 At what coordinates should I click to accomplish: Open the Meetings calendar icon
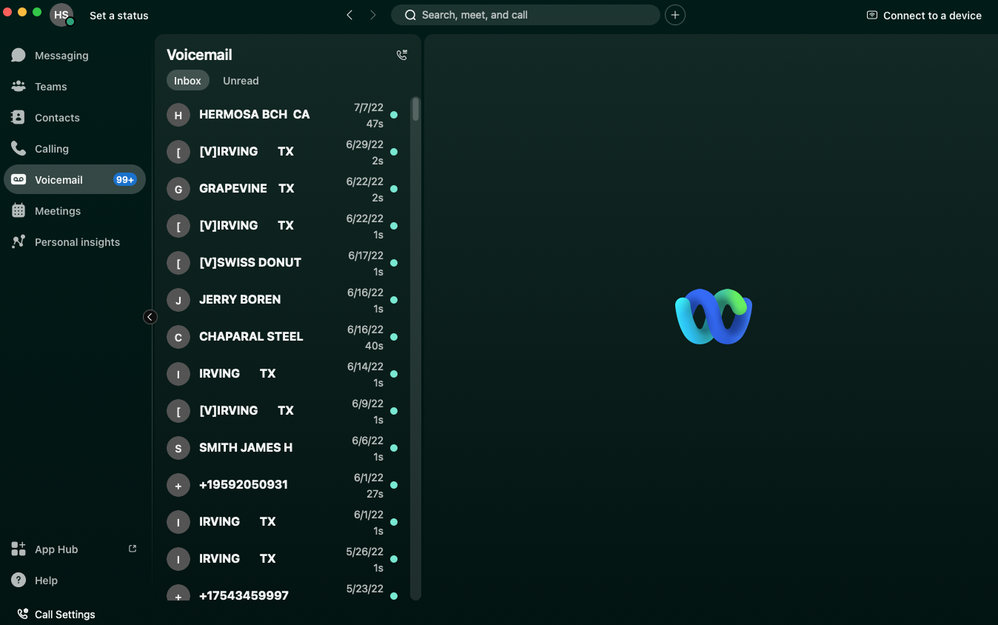(x=18, y=211)
